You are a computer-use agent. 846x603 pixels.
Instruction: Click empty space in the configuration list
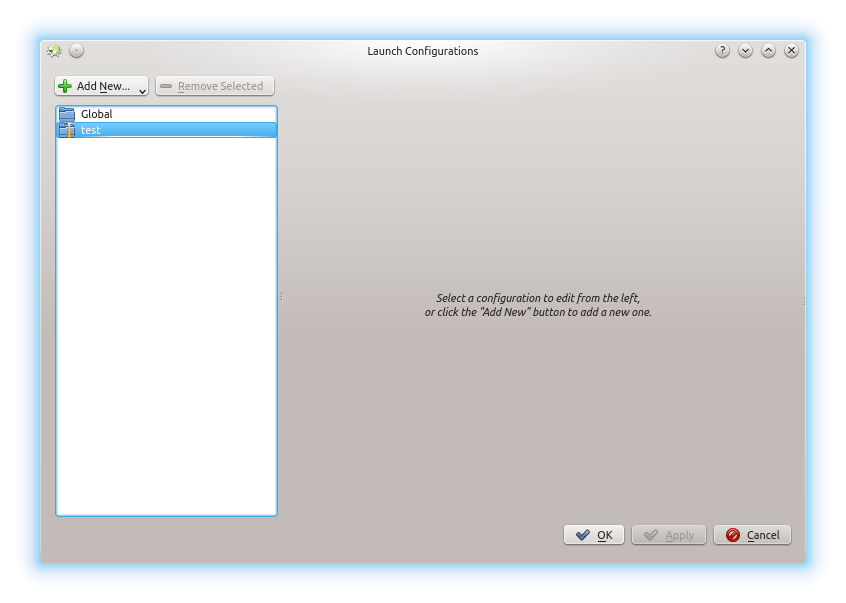tap(166, 330)
